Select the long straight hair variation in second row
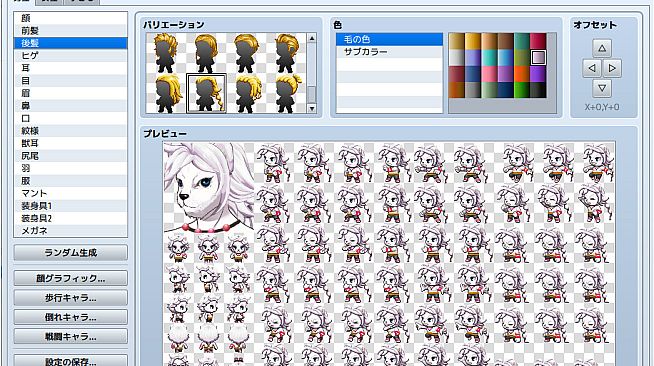 point(167,93)
